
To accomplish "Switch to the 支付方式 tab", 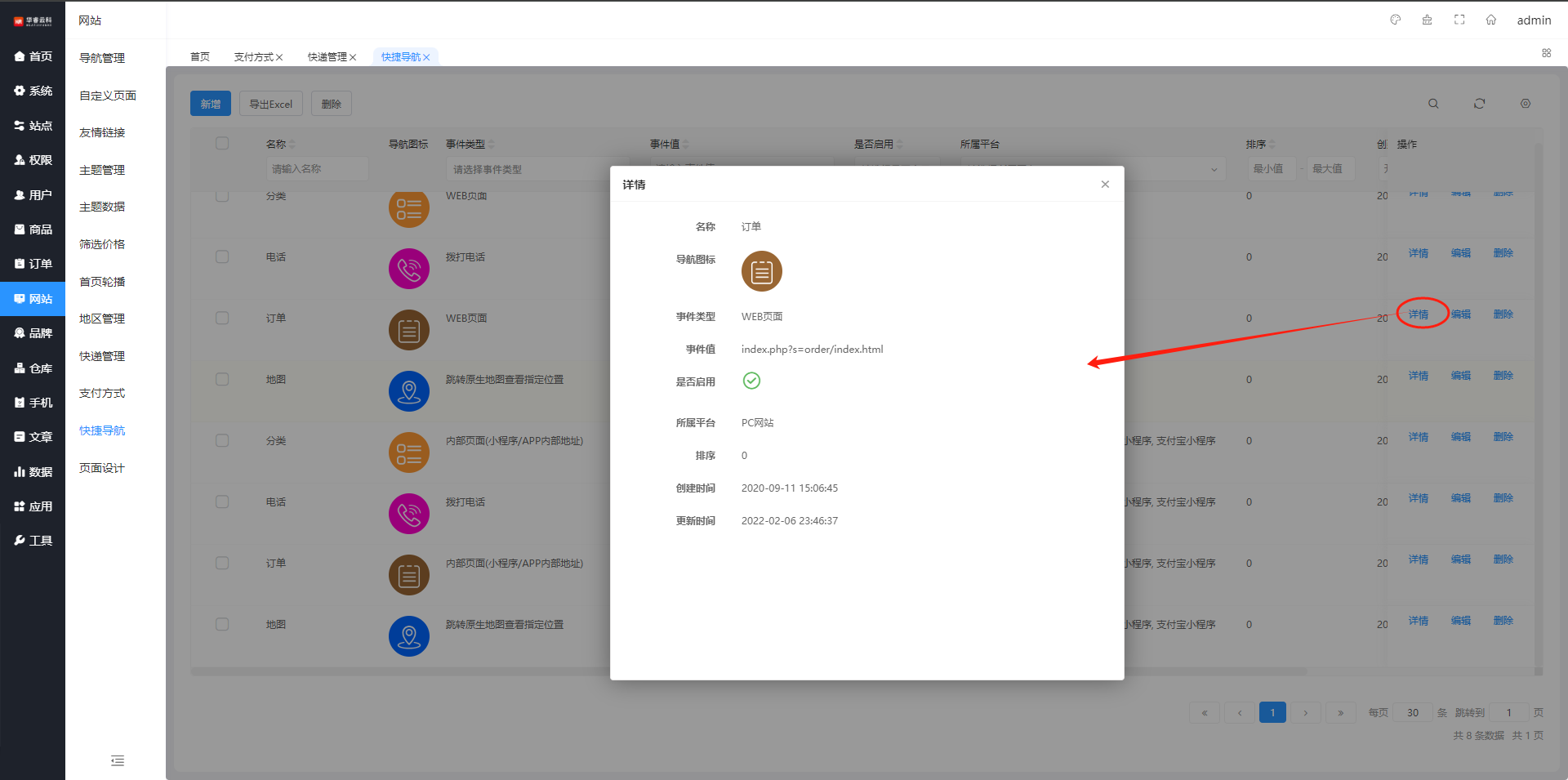I will pos(253,57).
